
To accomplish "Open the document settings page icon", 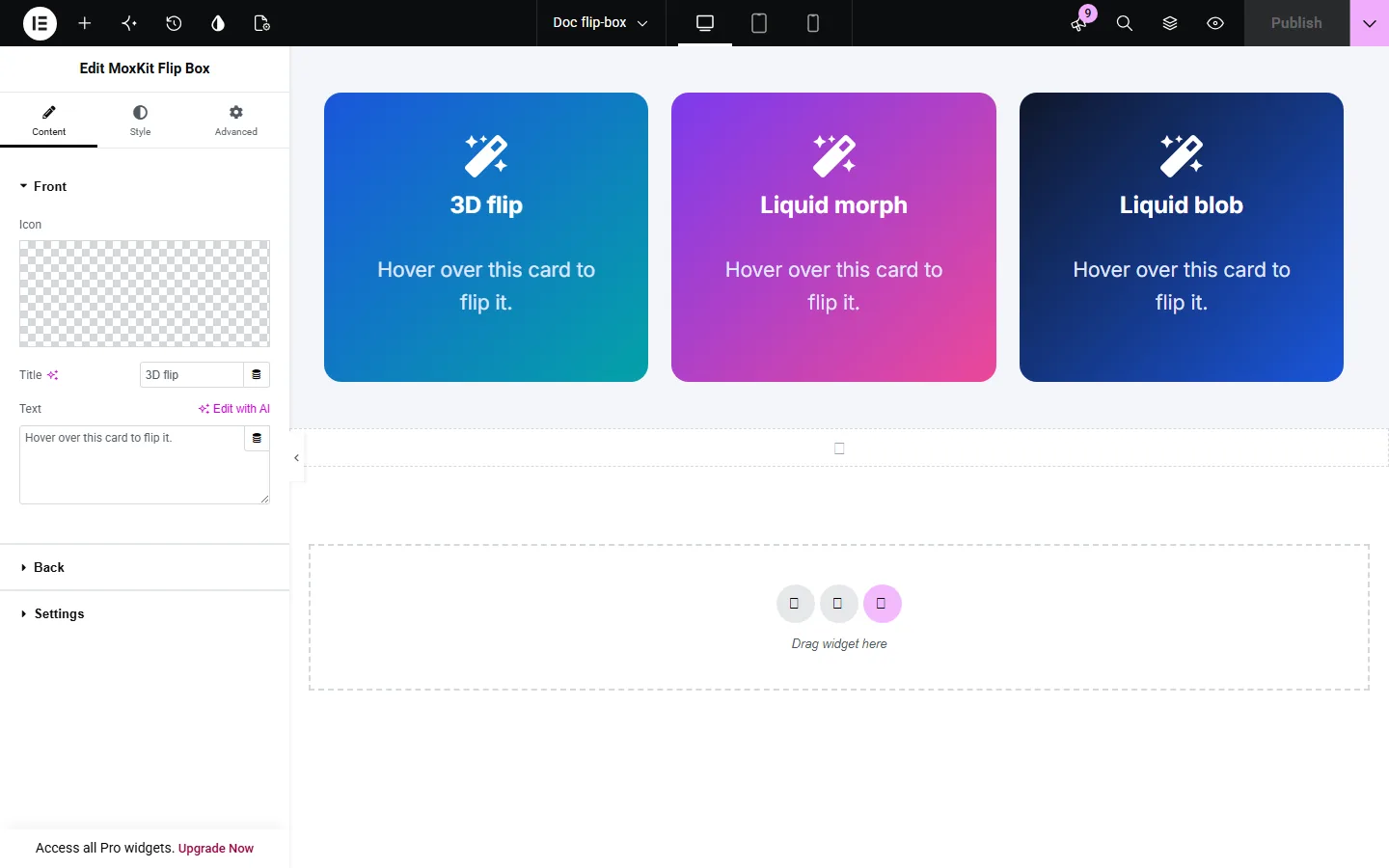I will pyautogui.click(x=261, y=23).
